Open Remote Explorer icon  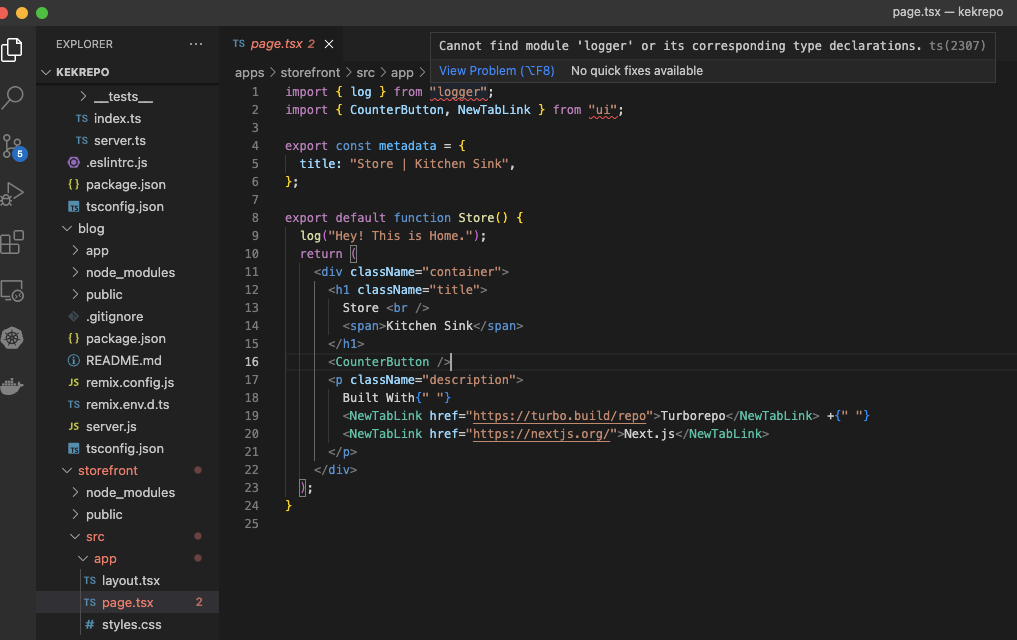click(x=12, y=290)
